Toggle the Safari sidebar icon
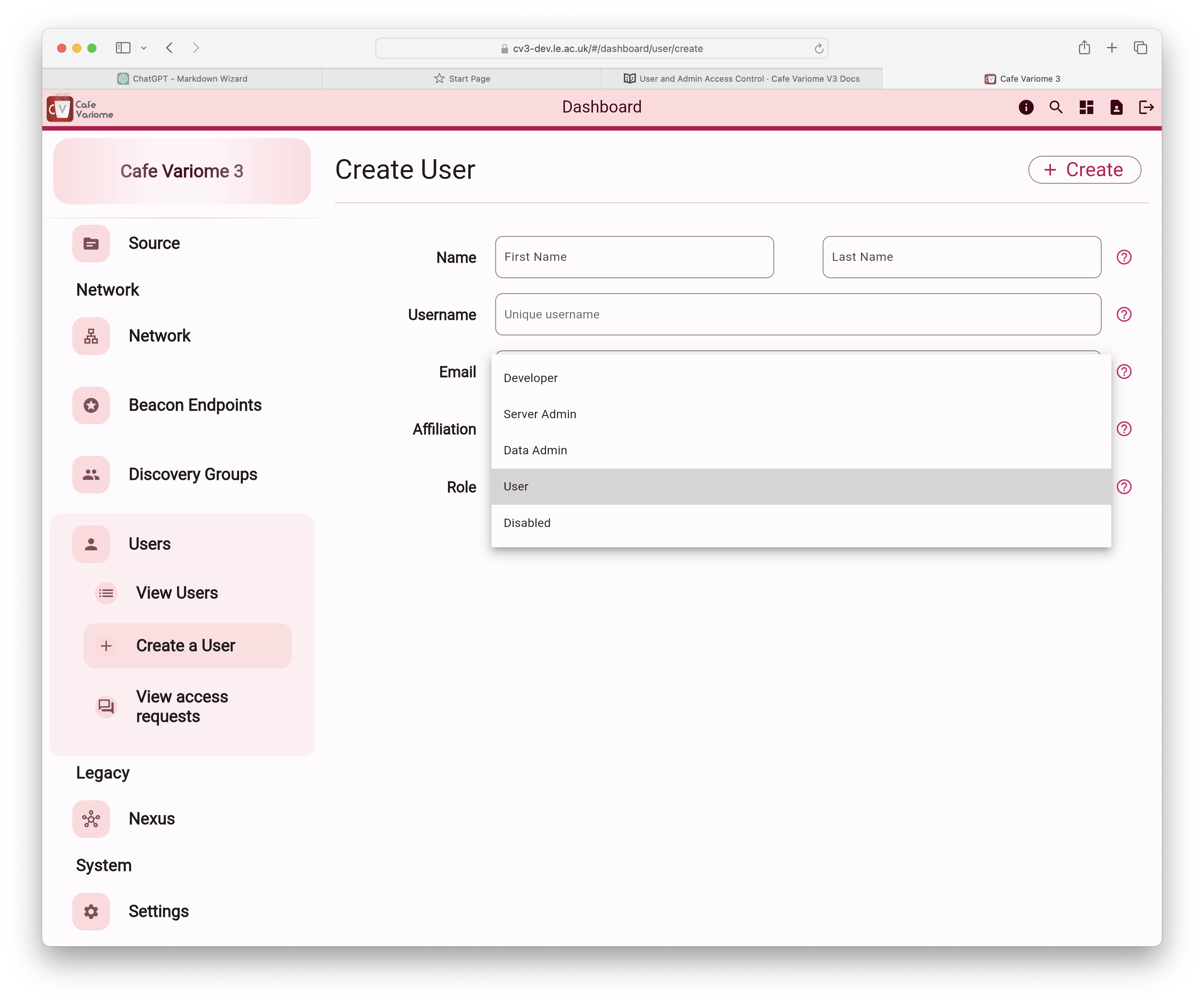 pyautogui.click(x=123, y=48)
